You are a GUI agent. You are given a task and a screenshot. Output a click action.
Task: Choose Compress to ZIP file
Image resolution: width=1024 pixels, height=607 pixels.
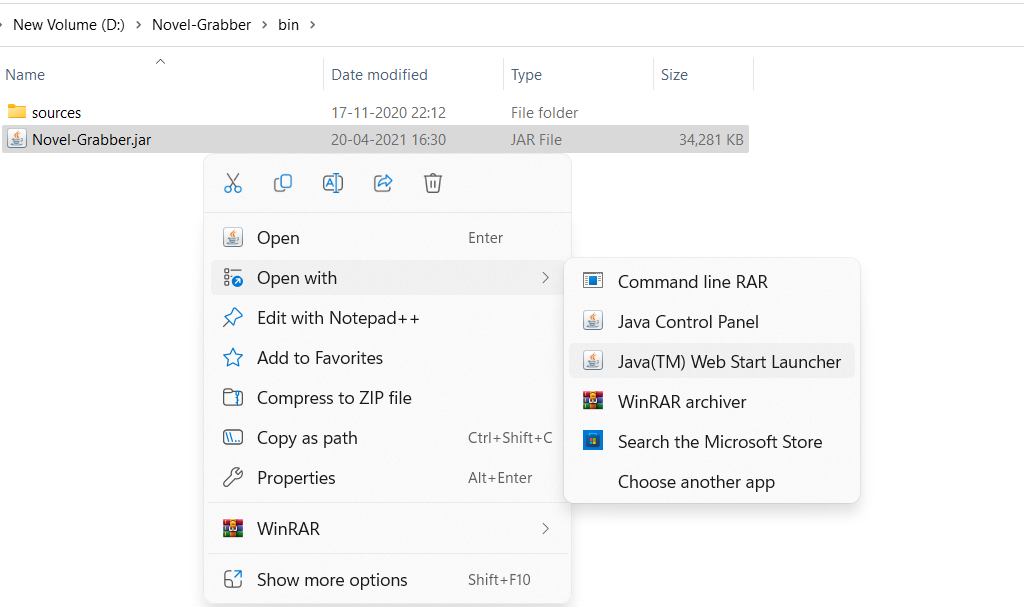tap(388, 398)
